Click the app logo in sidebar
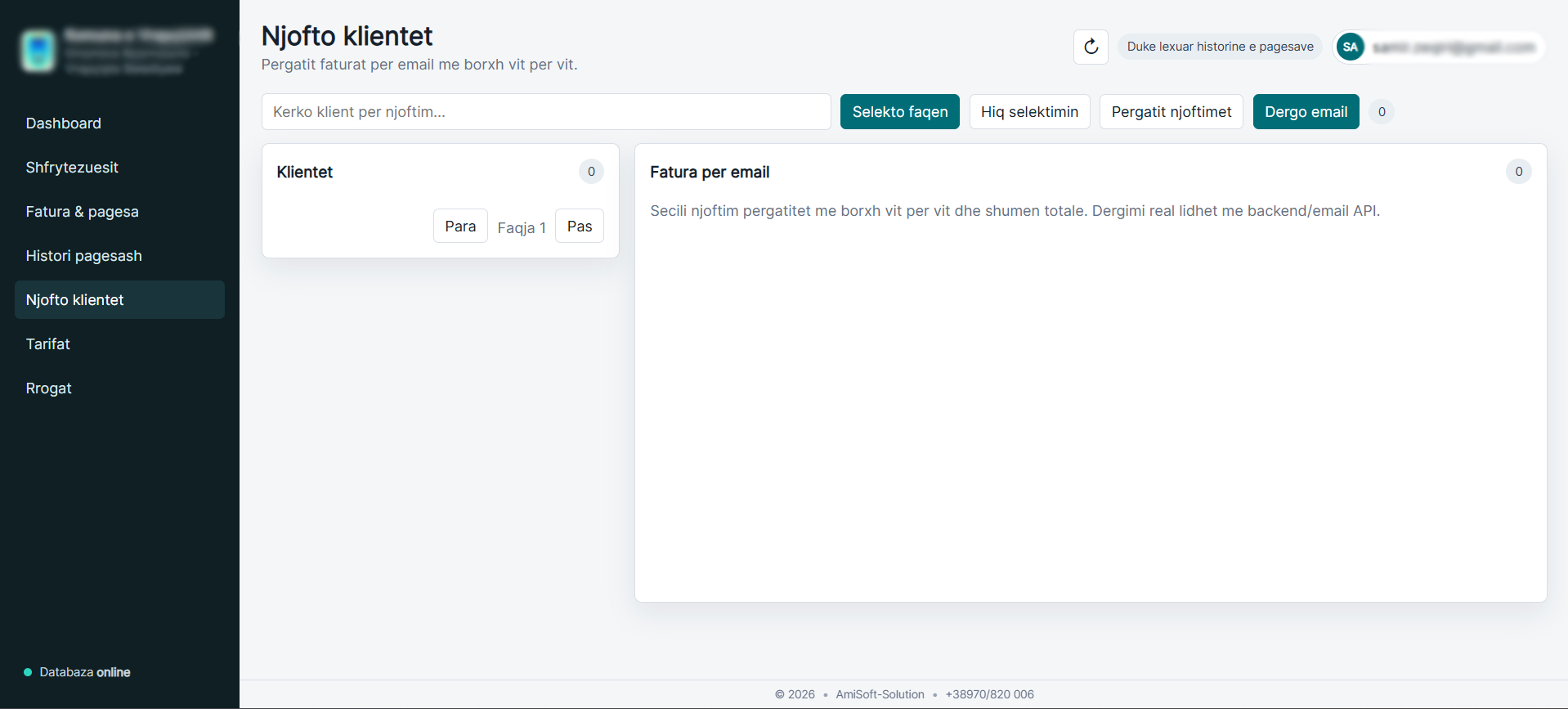1568x709 pixels. pos(38,51)
